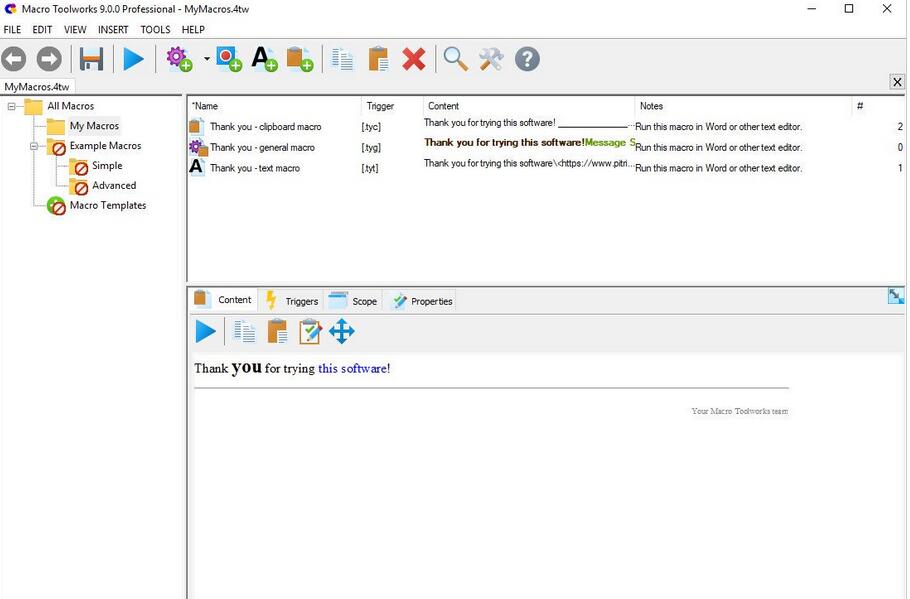Copy selected macro using main toolbar copy icon

coord(342,59)
